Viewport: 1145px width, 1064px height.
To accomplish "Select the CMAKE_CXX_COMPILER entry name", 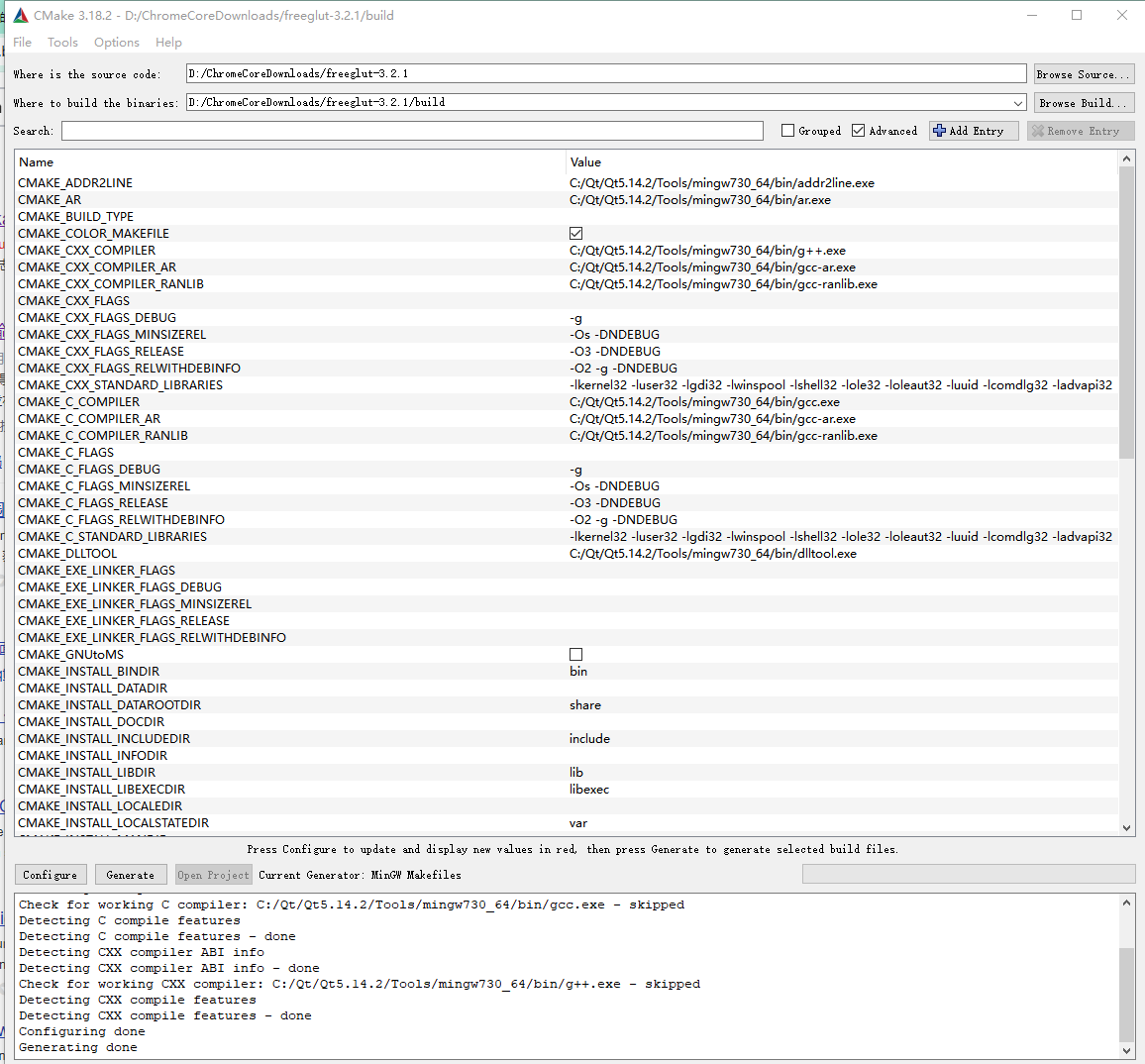I will pyautogui.click(x=87, y=251).
